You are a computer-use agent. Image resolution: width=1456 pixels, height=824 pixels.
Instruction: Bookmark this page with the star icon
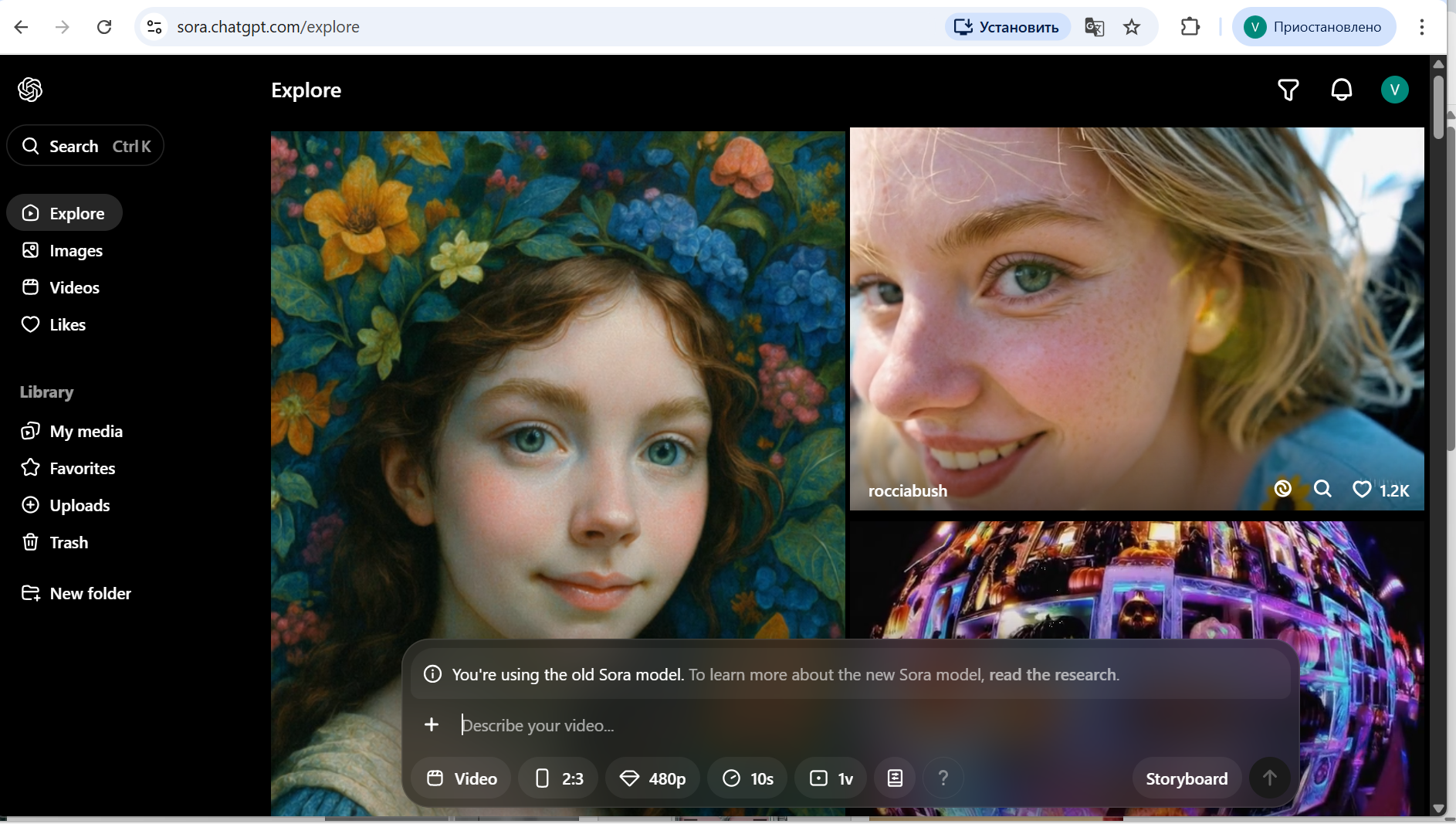coord(1131,27)
